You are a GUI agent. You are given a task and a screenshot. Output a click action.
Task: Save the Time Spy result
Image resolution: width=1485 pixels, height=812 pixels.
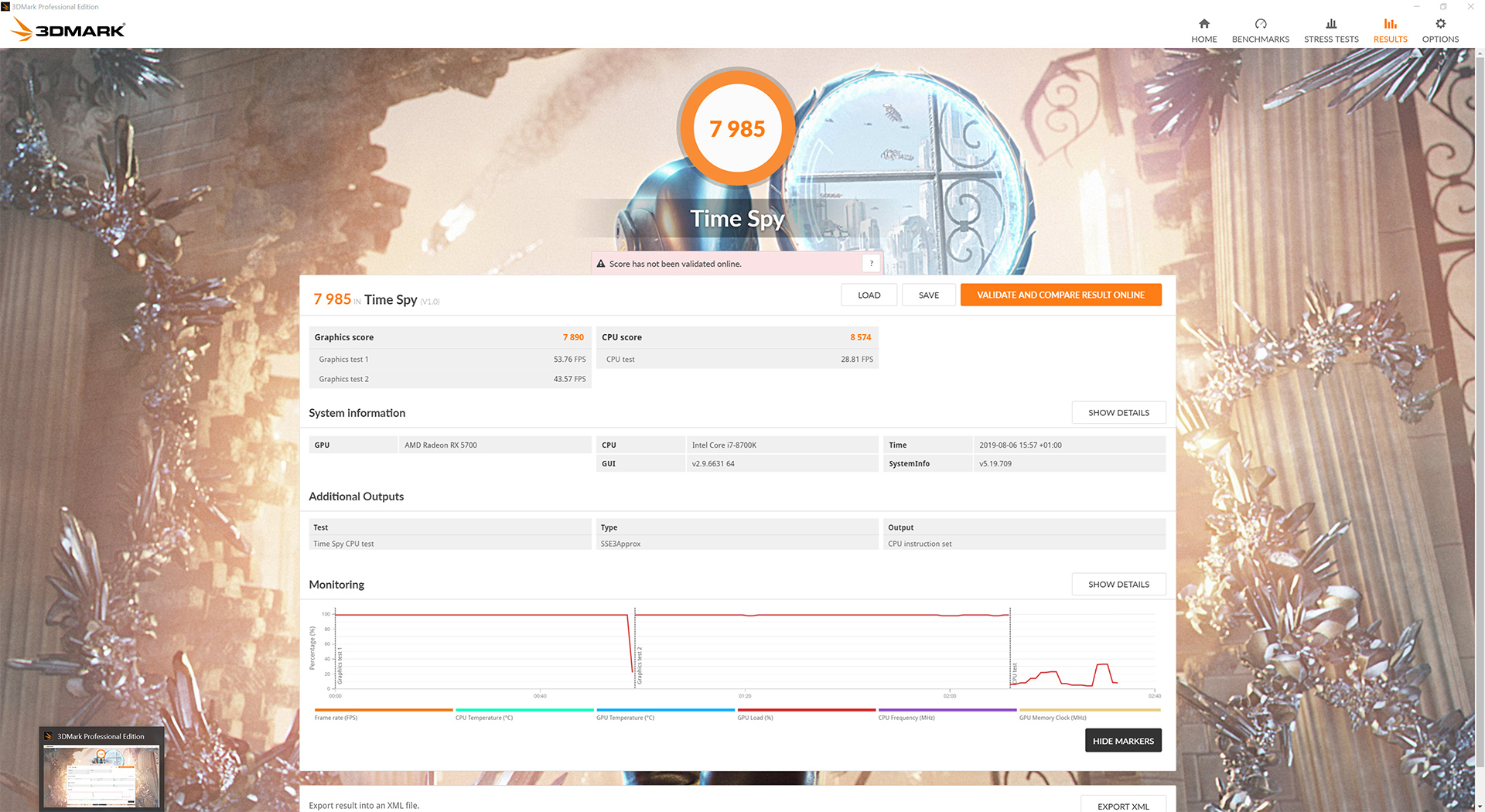point(928,295)
